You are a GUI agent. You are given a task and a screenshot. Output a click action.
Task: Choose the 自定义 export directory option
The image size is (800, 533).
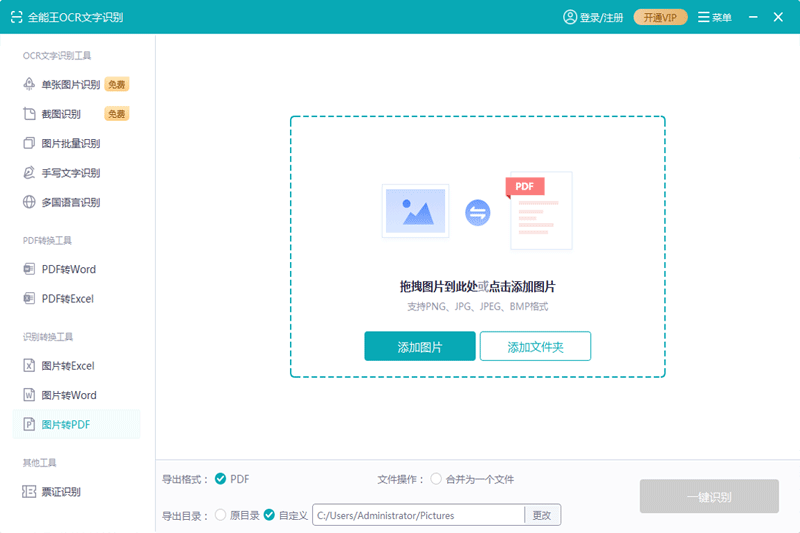tap(269, 515)
